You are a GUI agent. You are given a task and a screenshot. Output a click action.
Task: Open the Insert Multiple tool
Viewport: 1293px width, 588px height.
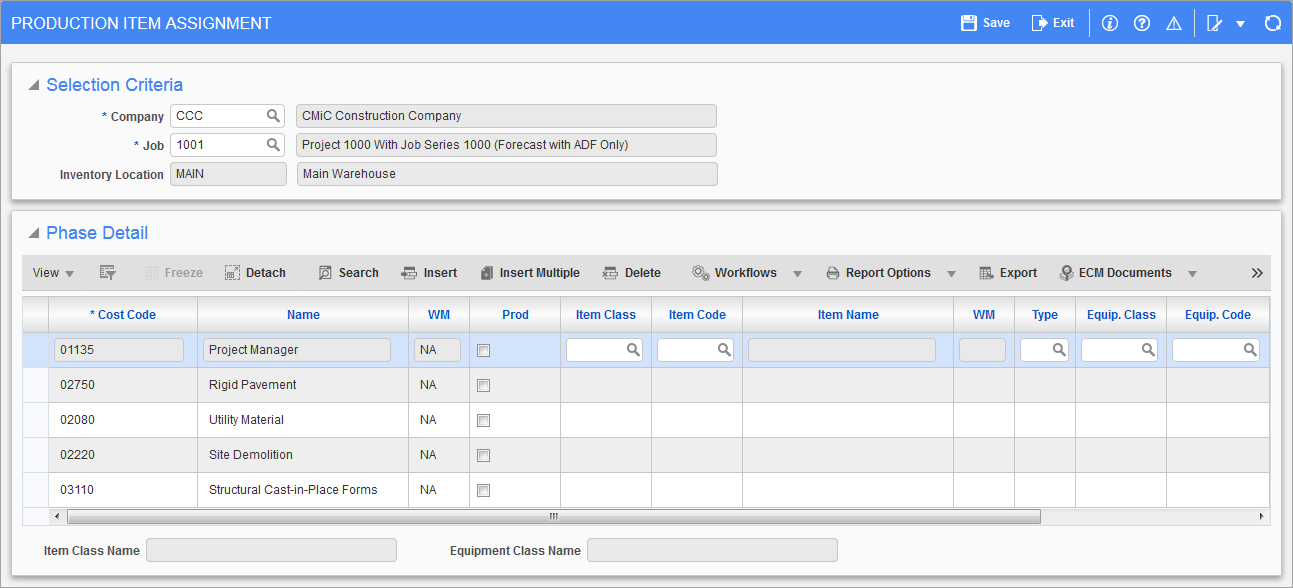click(x=530, y=272)
